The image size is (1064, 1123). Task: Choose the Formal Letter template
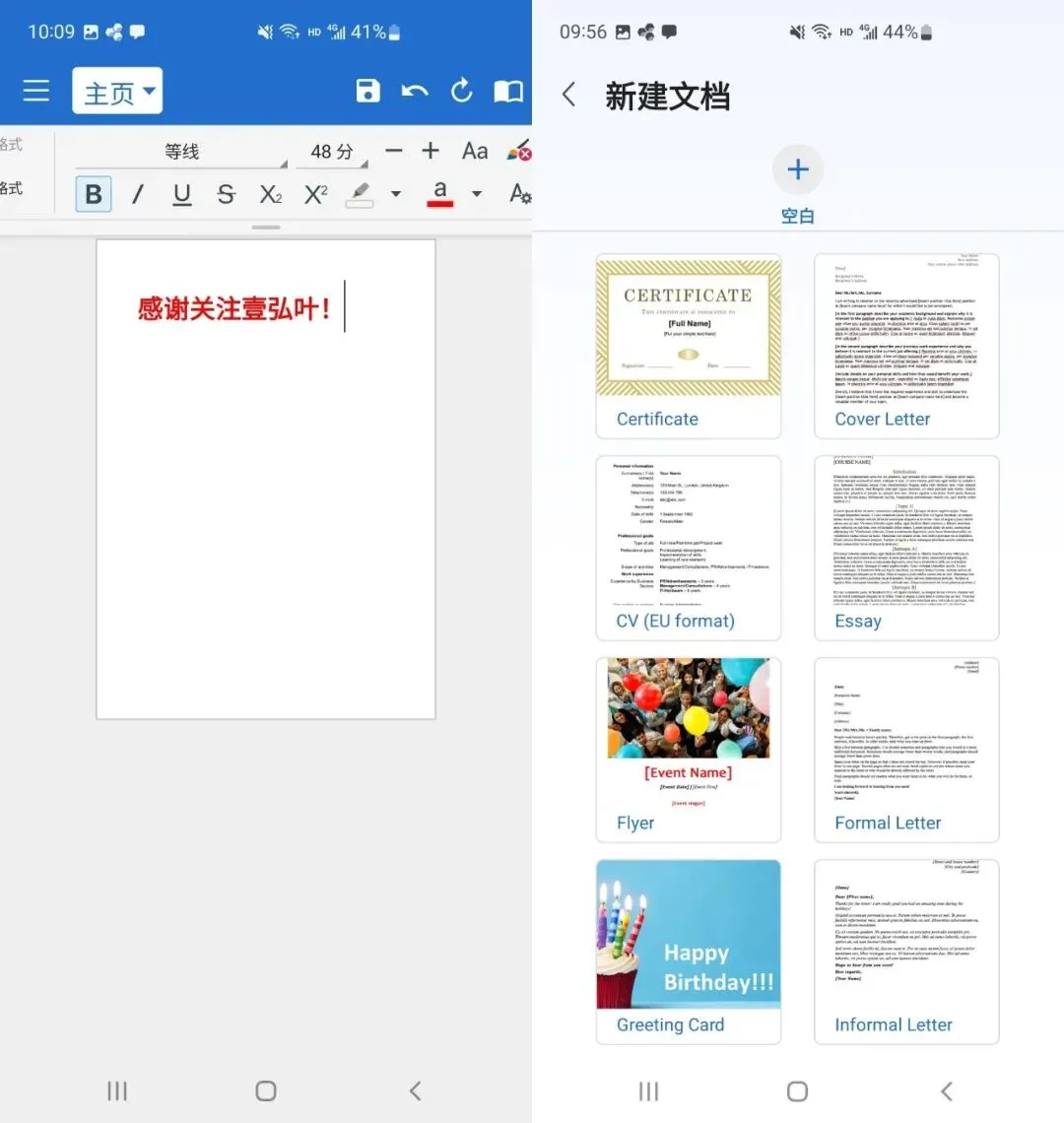click(906, 750)
